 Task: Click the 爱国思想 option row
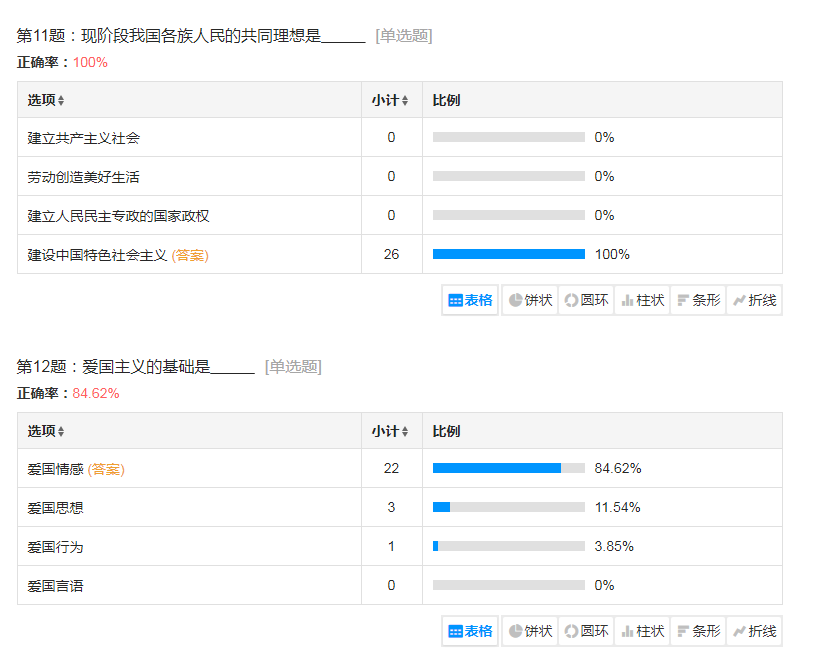point(56,508)
